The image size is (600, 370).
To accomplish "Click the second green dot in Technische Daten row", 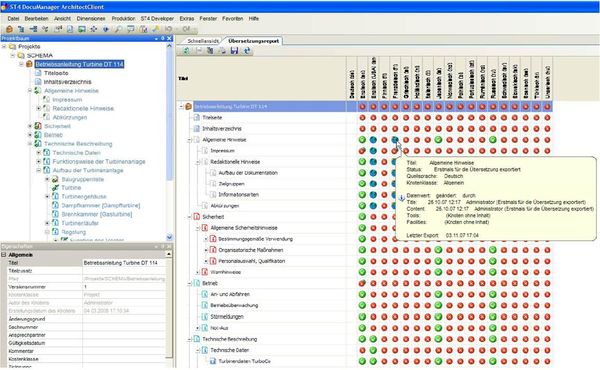I will pos(373,350).
